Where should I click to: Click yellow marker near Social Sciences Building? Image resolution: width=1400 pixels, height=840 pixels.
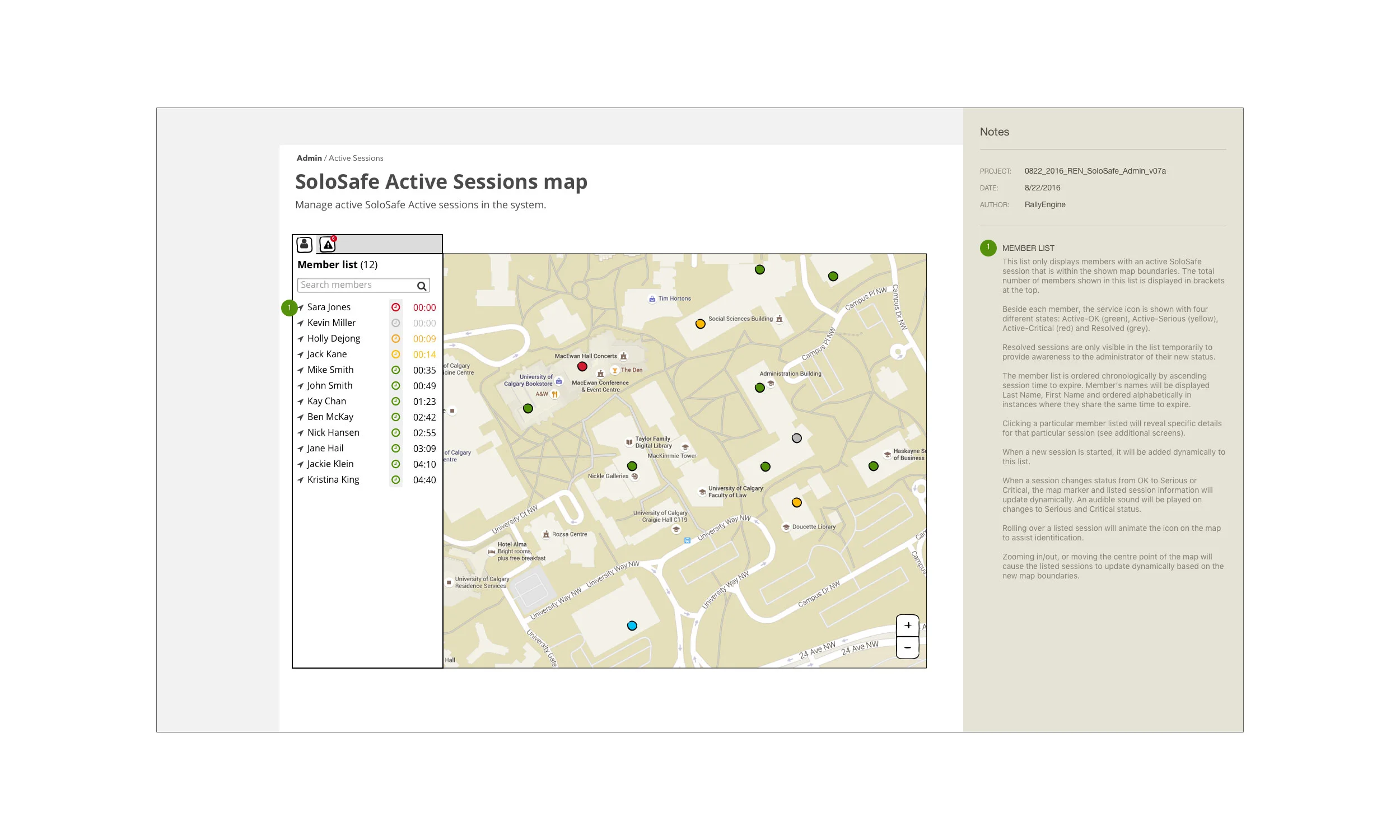coord(700,324)
